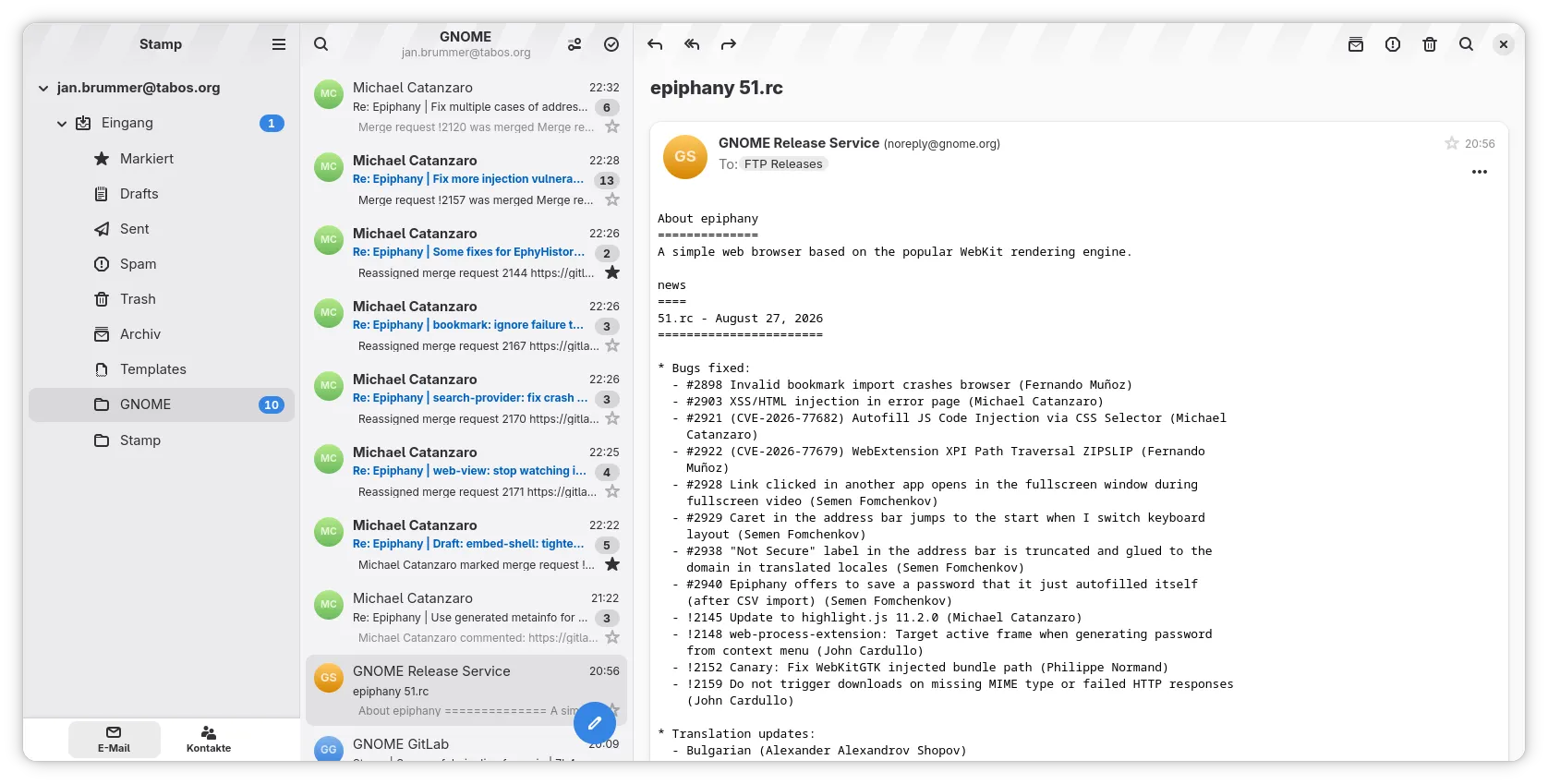This screenshot has height=784, width=1548.
Task: Compose new mail with pencil button
Action: click(595, 723)
